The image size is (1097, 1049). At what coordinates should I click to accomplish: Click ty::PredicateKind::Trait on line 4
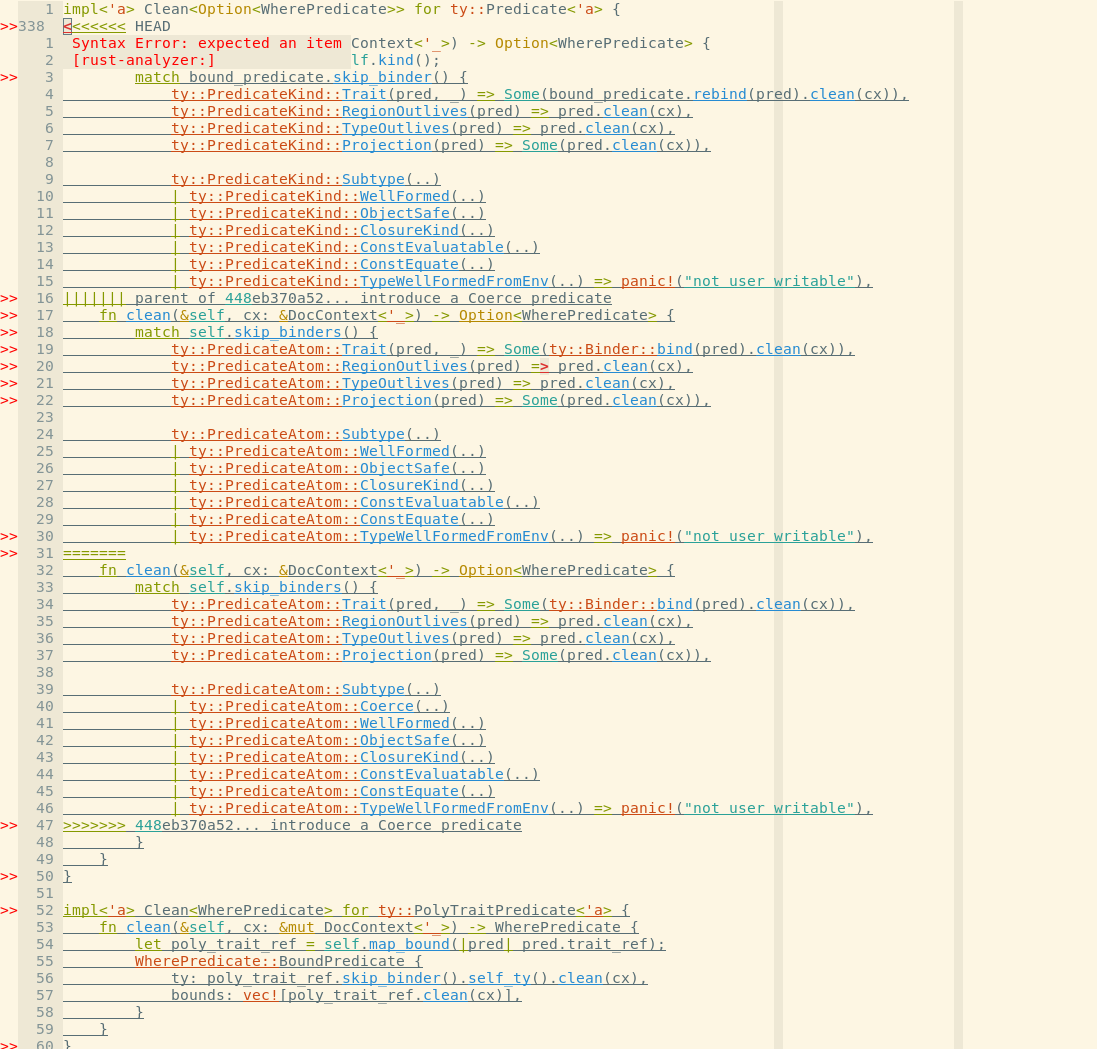coord(276,94)
